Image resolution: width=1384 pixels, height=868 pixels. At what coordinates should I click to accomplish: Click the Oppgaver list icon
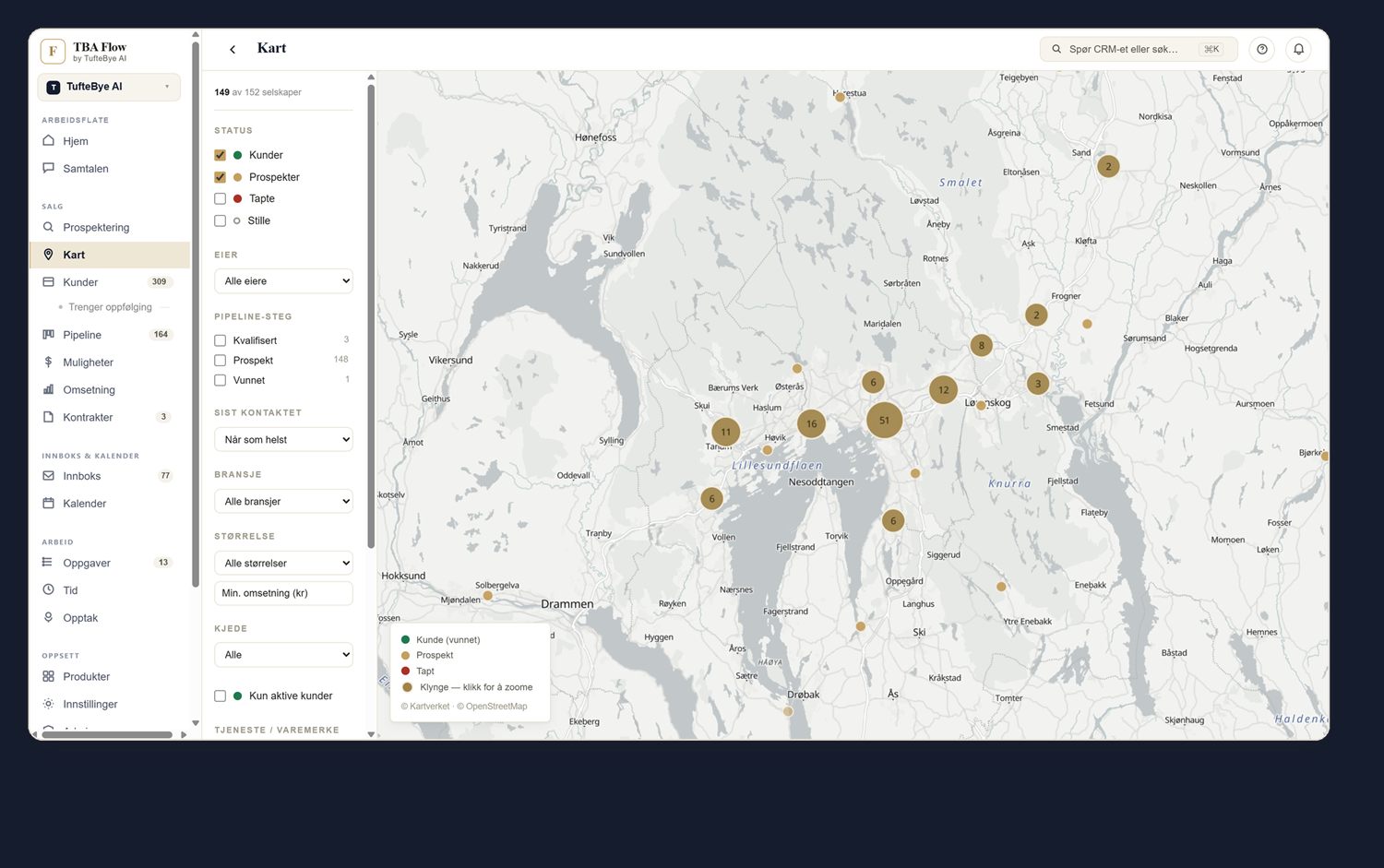pos(48,562)
